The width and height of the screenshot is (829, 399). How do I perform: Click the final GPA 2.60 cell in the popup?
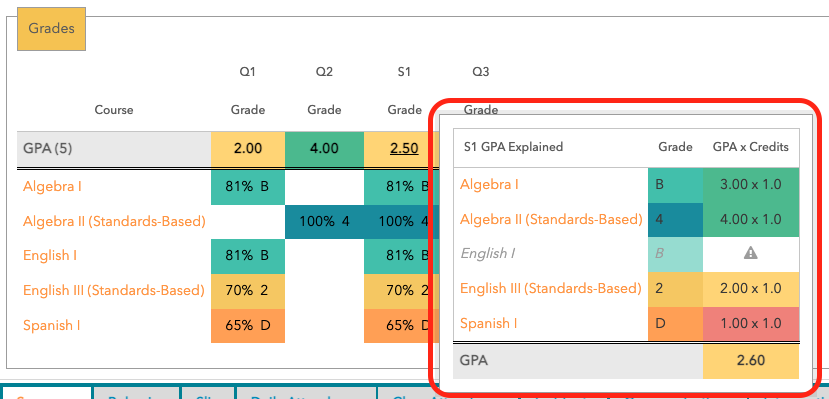click(751, 361)
